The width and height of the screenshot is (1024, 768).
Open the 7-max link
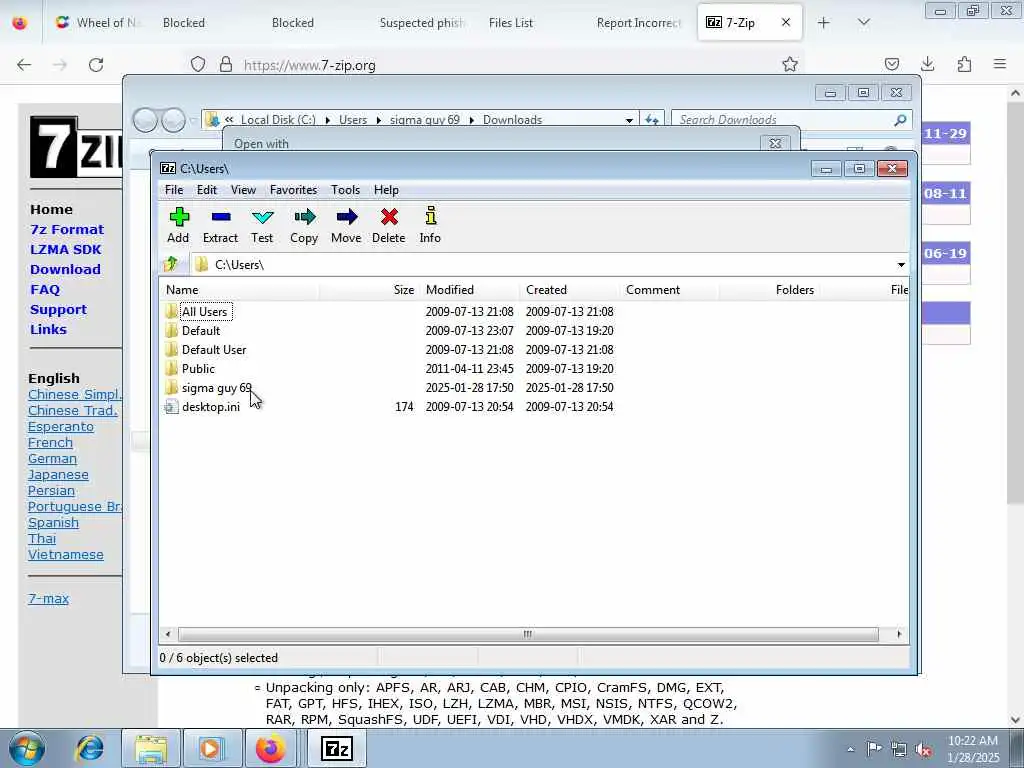pos(48,599)
